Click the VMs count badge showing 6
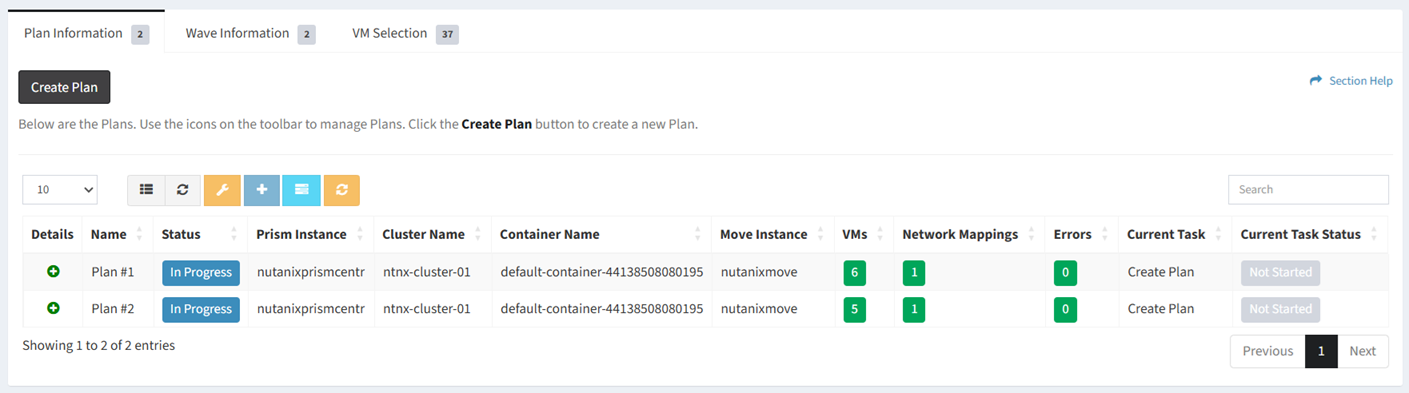The height and width of the screenshot is (393, 1409). 854,272
